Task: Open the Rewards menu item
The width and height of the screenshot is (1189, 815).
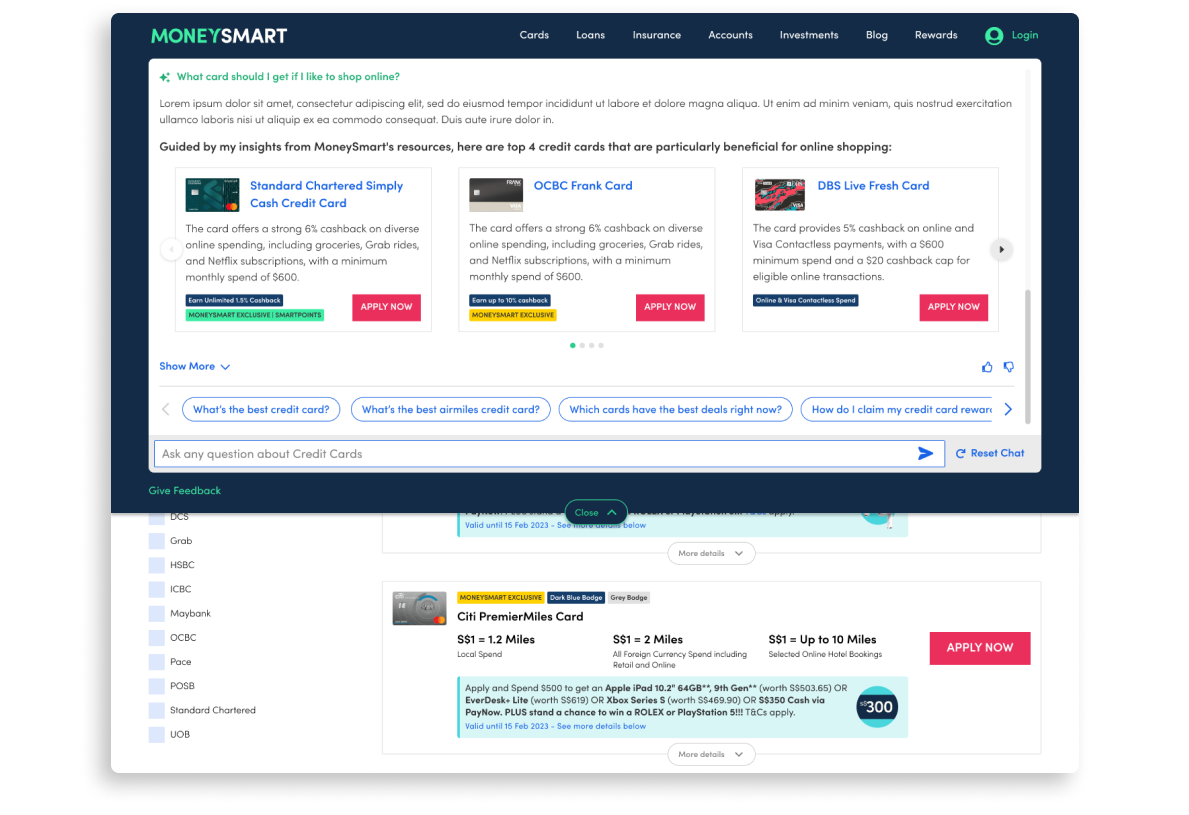Action: [x=936, y=36]
